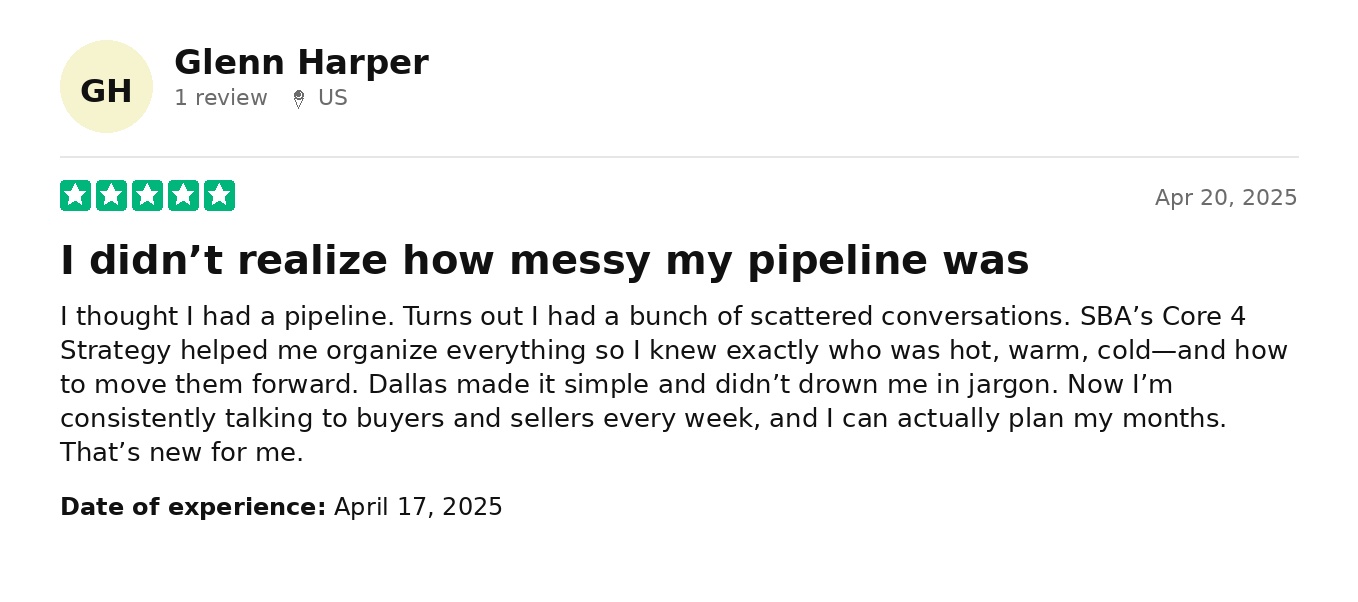Click the first green rating star
Screen dimensions: 1358x602
coord(75,196)
